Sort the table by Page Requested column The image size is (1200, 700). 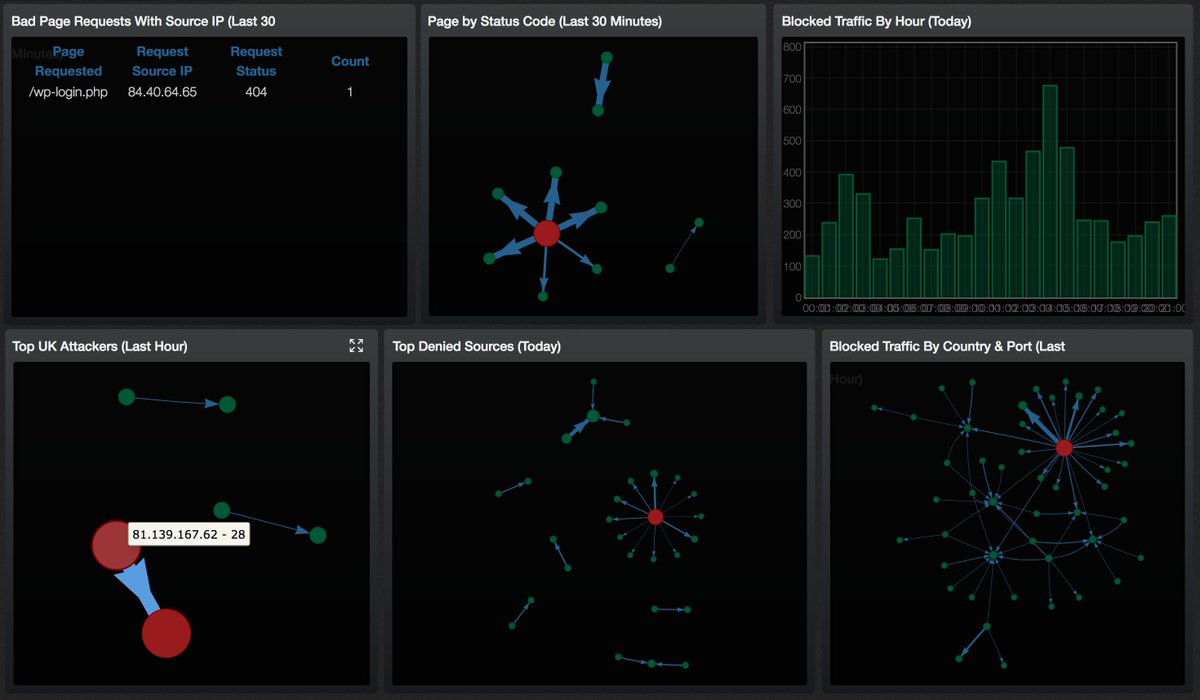pyautogui.click(x=68, y=61)
